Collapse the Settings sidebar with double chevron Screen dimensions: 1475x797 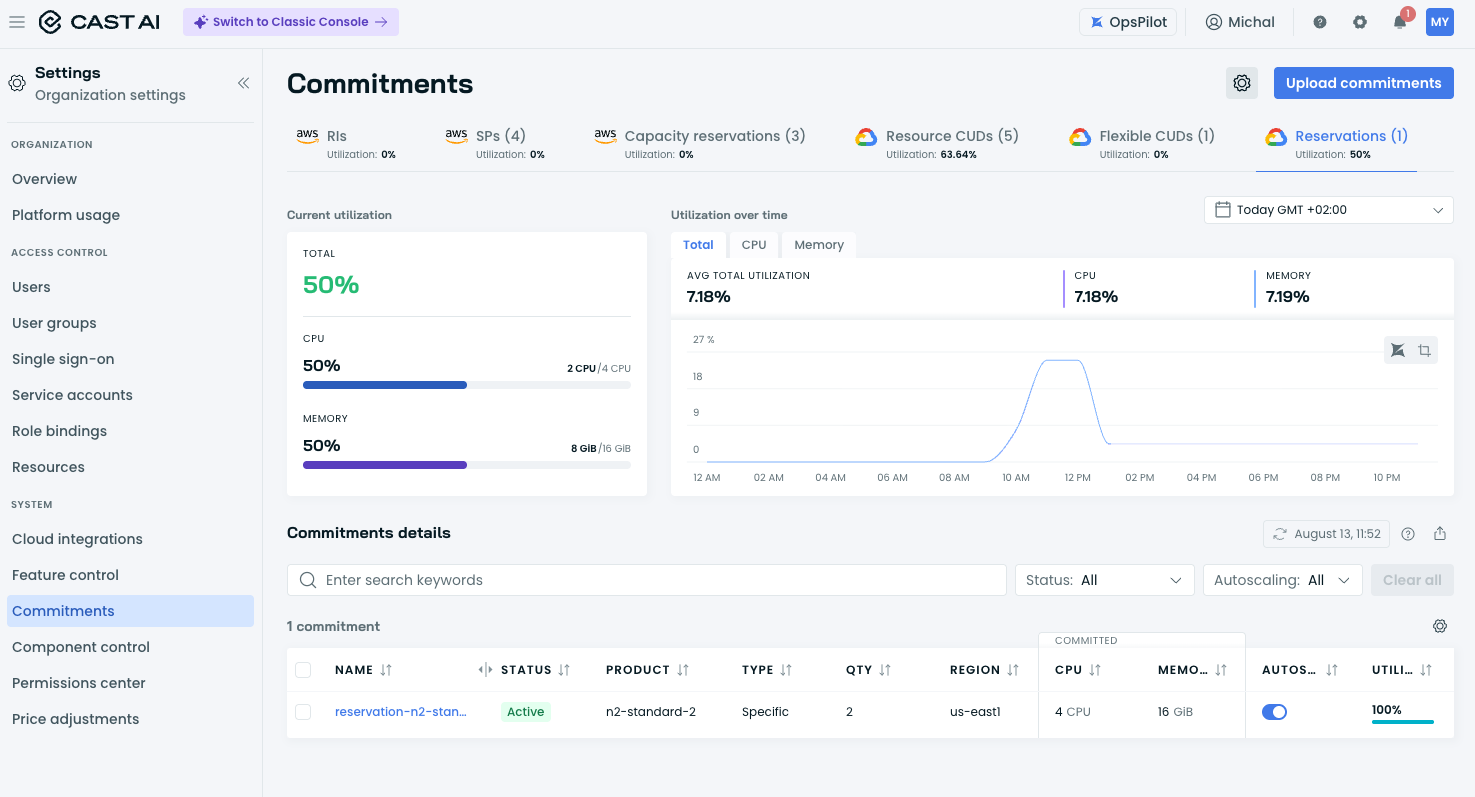[x=243, y=83]
